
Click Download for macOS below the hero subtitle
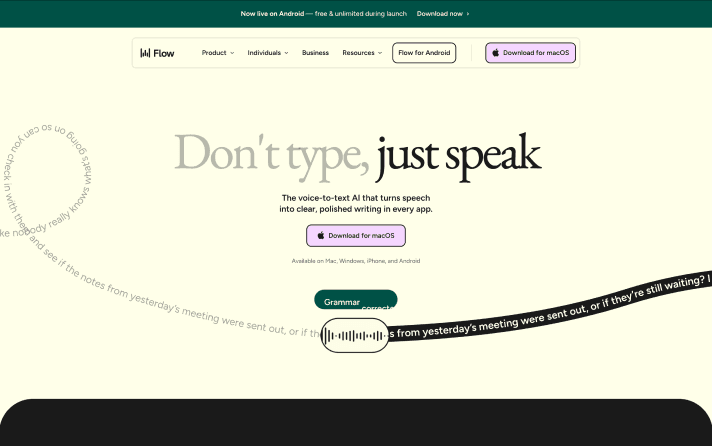[356, 236]
